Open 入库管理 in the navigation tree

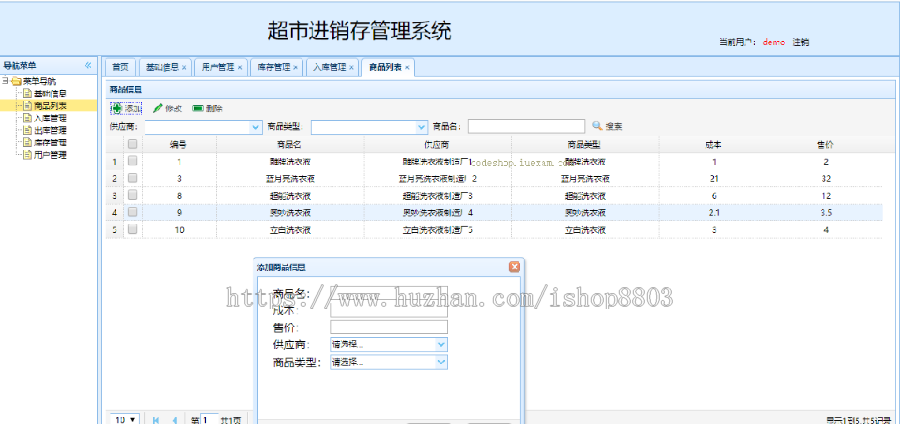pyautogui.click(x=50, y=118)
